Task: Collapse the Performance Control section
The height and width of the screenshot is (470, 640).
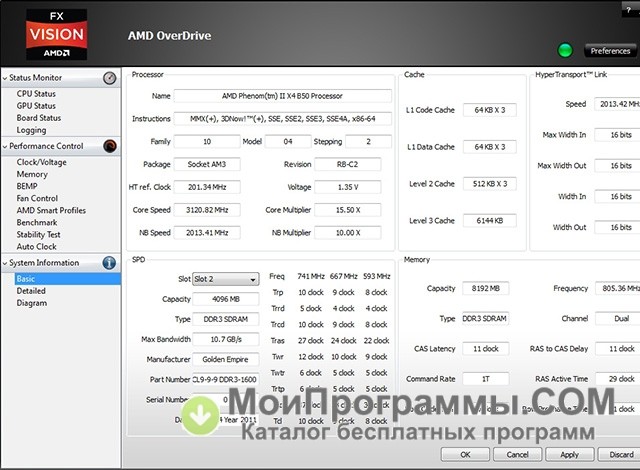Action: tap(5, 146)
